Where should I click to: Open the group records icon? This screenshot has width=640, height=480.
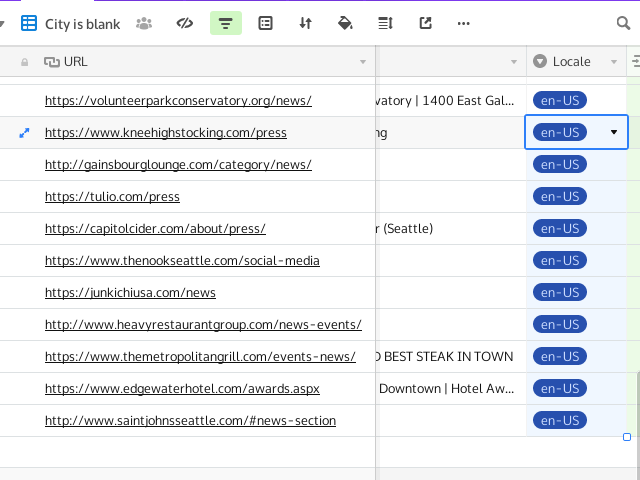(x=265, y=23)
